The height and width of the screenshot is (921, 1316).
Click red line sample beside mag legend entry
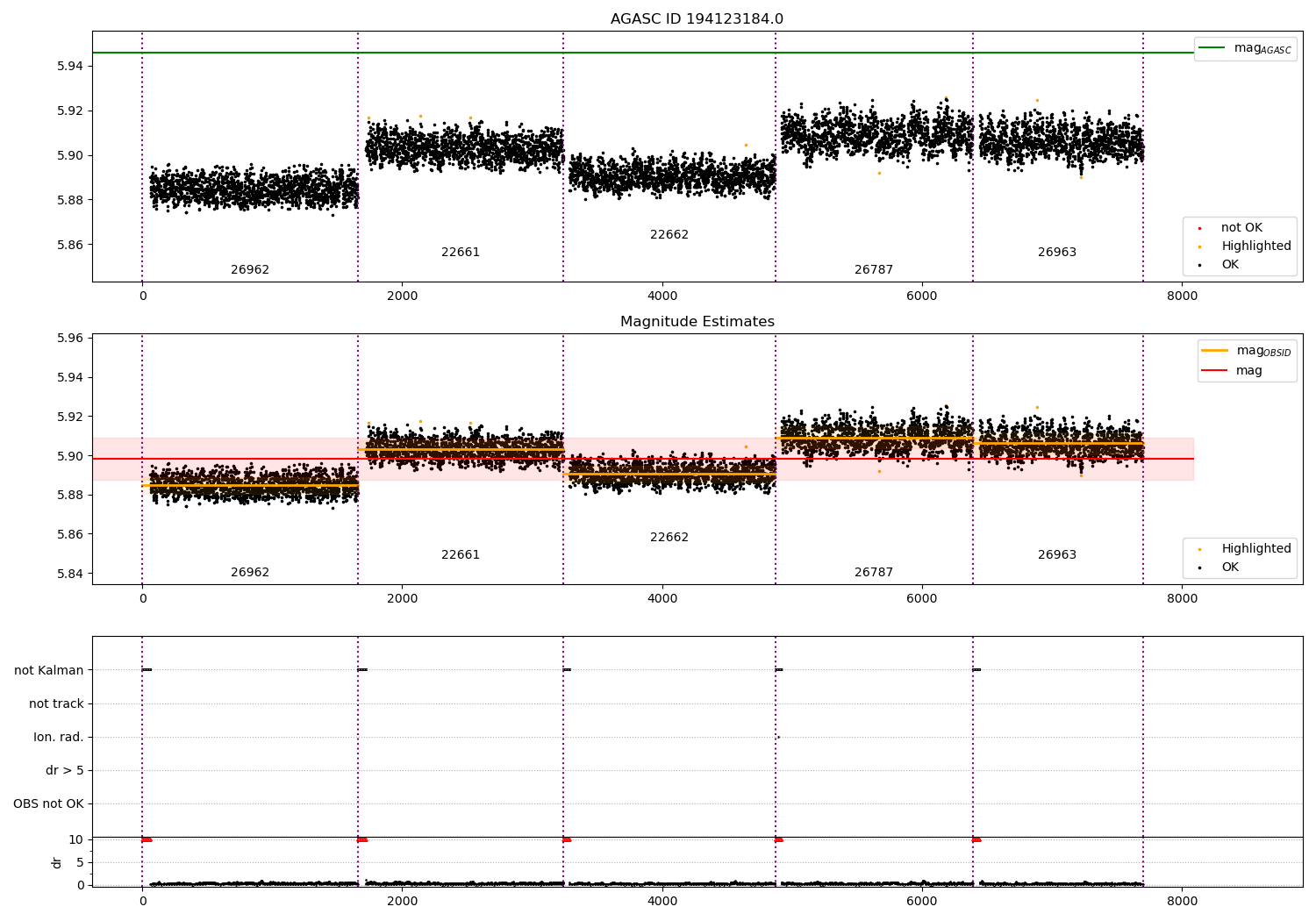click(x=1214, y=371)
